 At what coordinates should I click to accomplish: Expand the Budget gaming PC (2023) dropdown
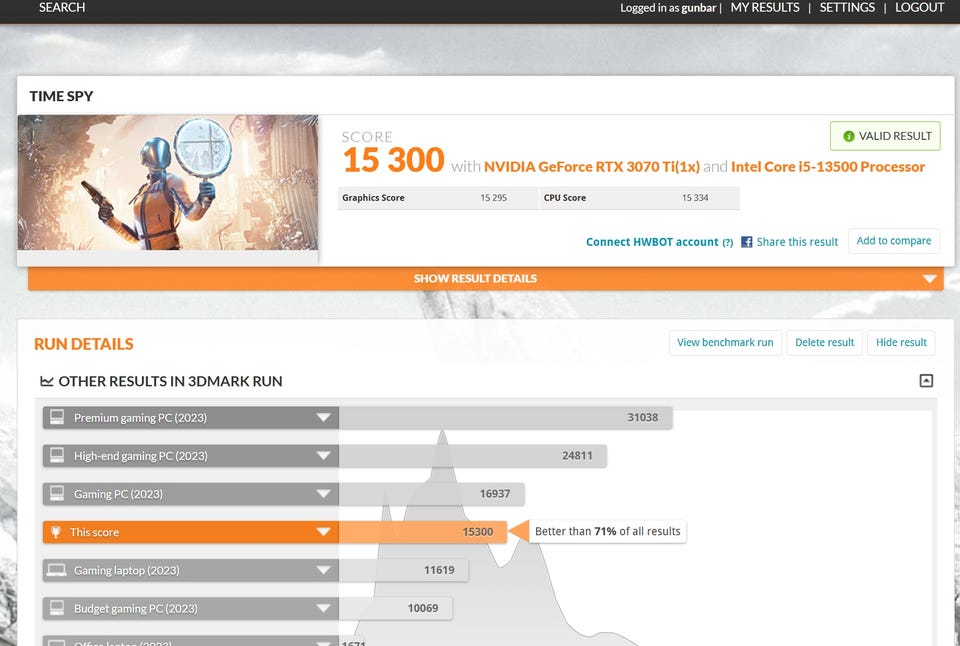click(x=323, y=608)
